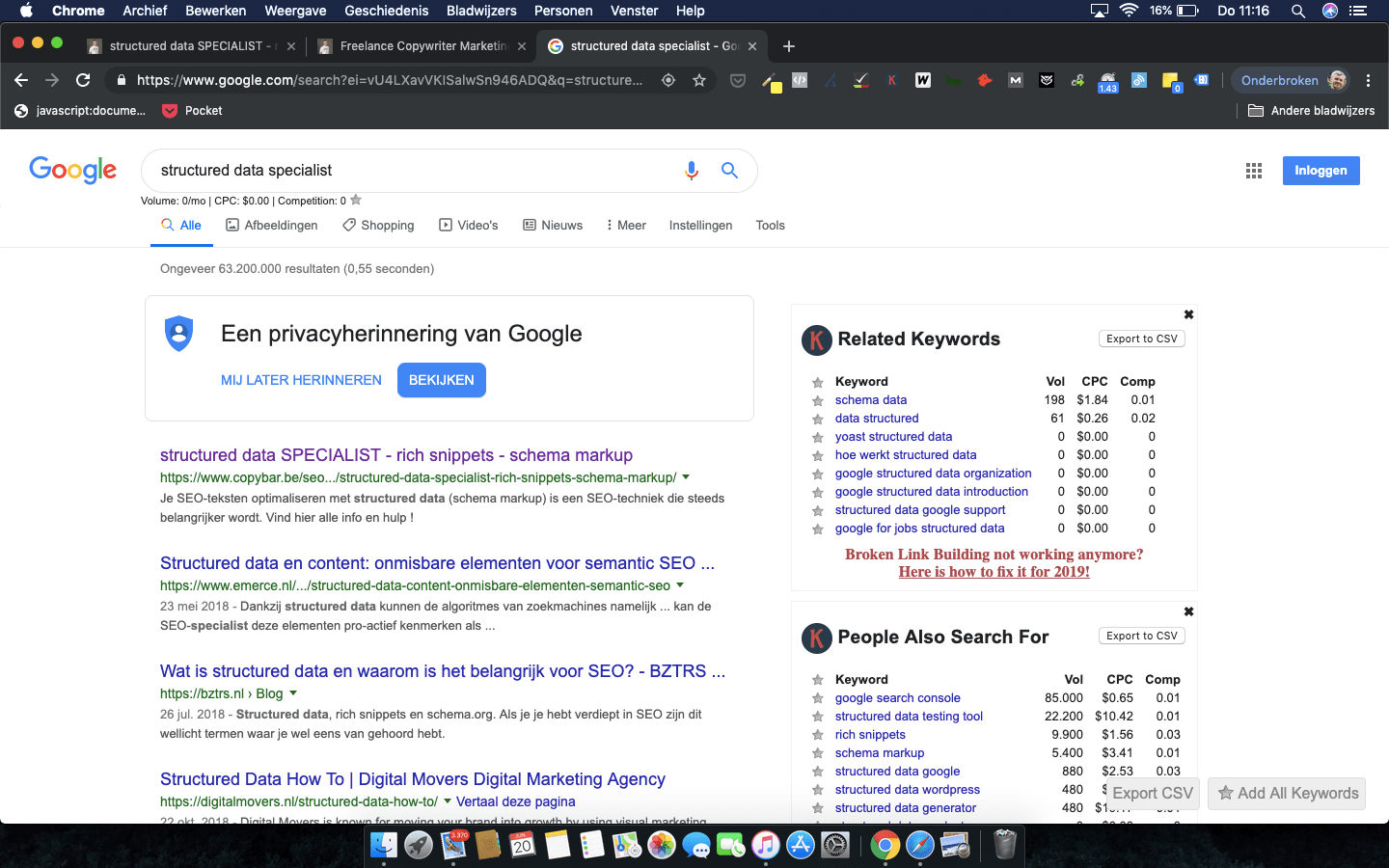The width and height of the screenshot is (1389, 868).
Task: Click MIJ LATER HERINNEREN link
Action: pyautogui.click(x=301, y=380)
